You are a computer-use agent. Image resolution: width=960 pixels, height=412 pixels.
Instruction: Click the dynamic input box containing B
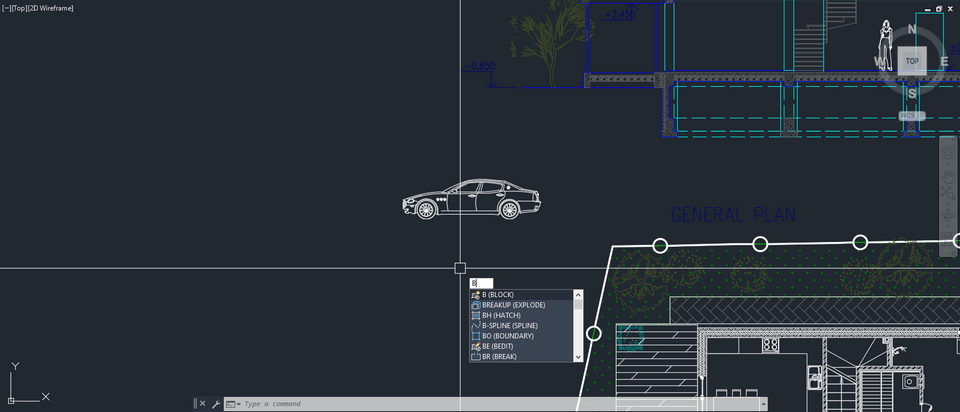point(481,283)
